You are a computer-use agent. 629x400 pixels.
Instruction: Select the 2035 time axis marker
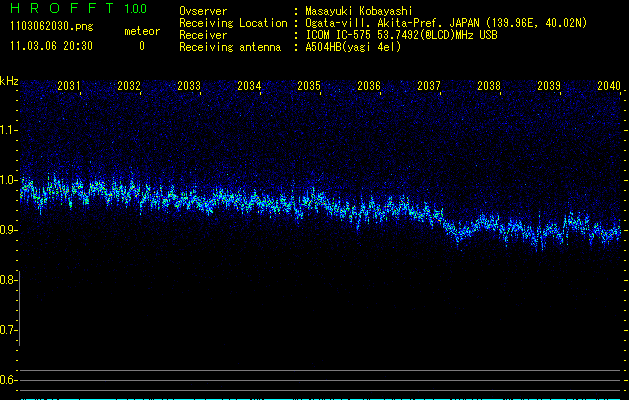click(x=309, y=87)
